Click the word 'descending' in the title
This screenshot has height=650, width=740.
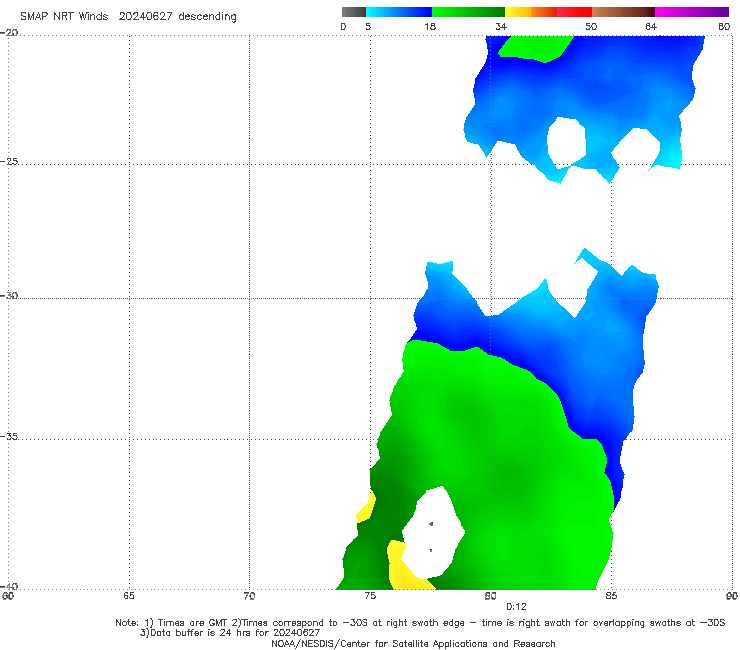pyautogui.click(x=207, y=17)
